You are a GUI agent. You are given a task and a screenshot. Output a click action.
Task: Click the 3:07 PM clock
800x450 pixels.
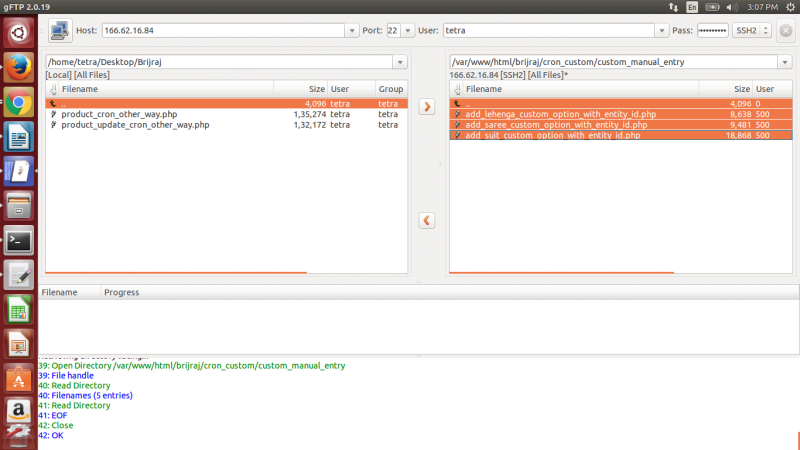(x=762, y=7)
